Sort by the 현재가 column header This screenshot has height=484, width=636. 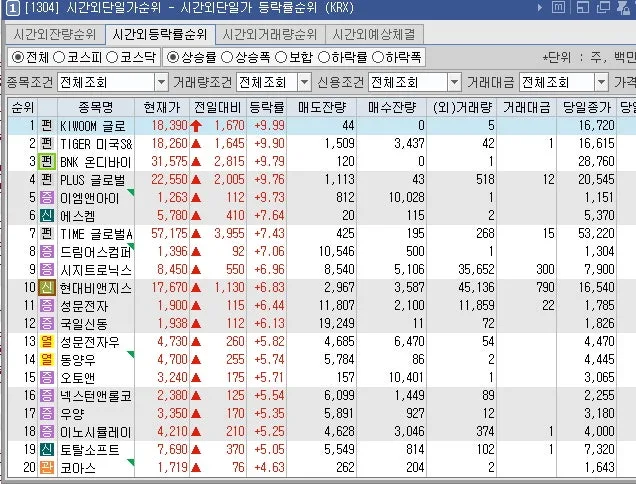click(x=162, y=108)
